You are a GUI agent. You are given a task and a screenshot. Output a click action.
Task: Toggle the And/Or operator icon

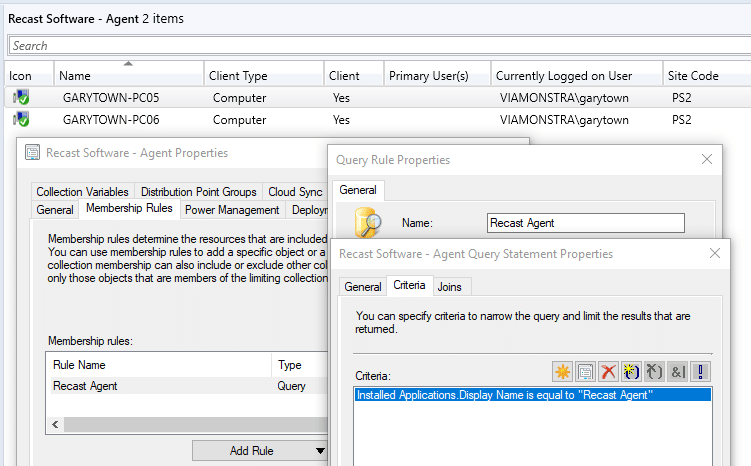pos(678,372)
